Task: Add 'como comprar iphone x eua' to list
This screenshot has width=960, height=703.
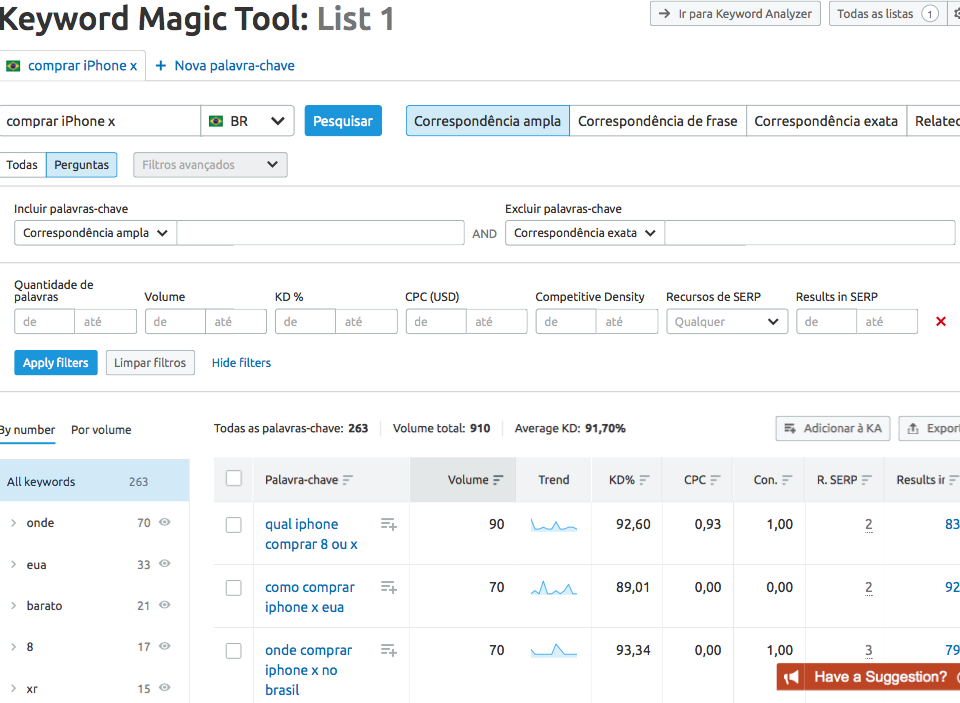Action: coord(389,587)
